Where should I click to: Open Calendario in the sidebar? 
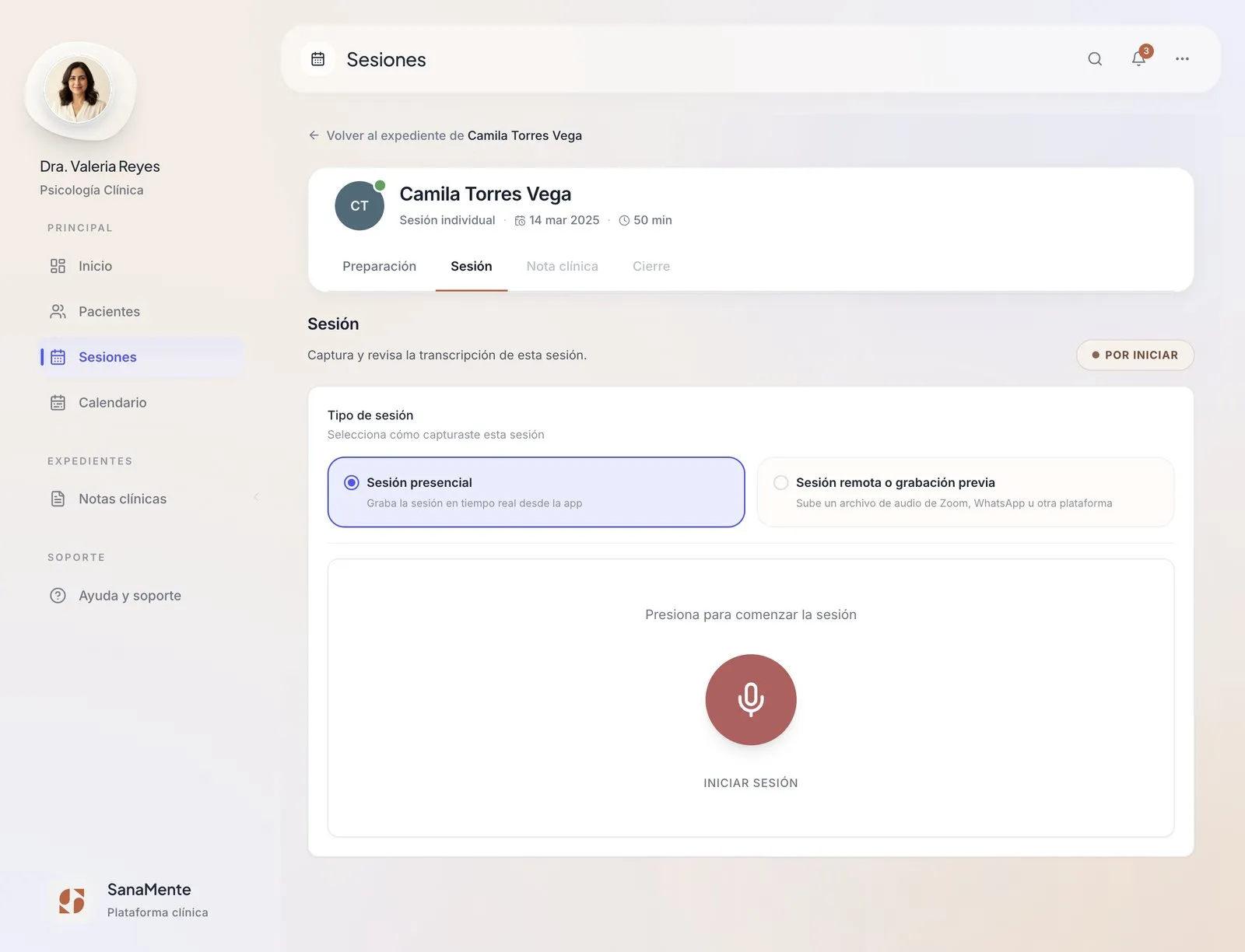tap(142, 403)
